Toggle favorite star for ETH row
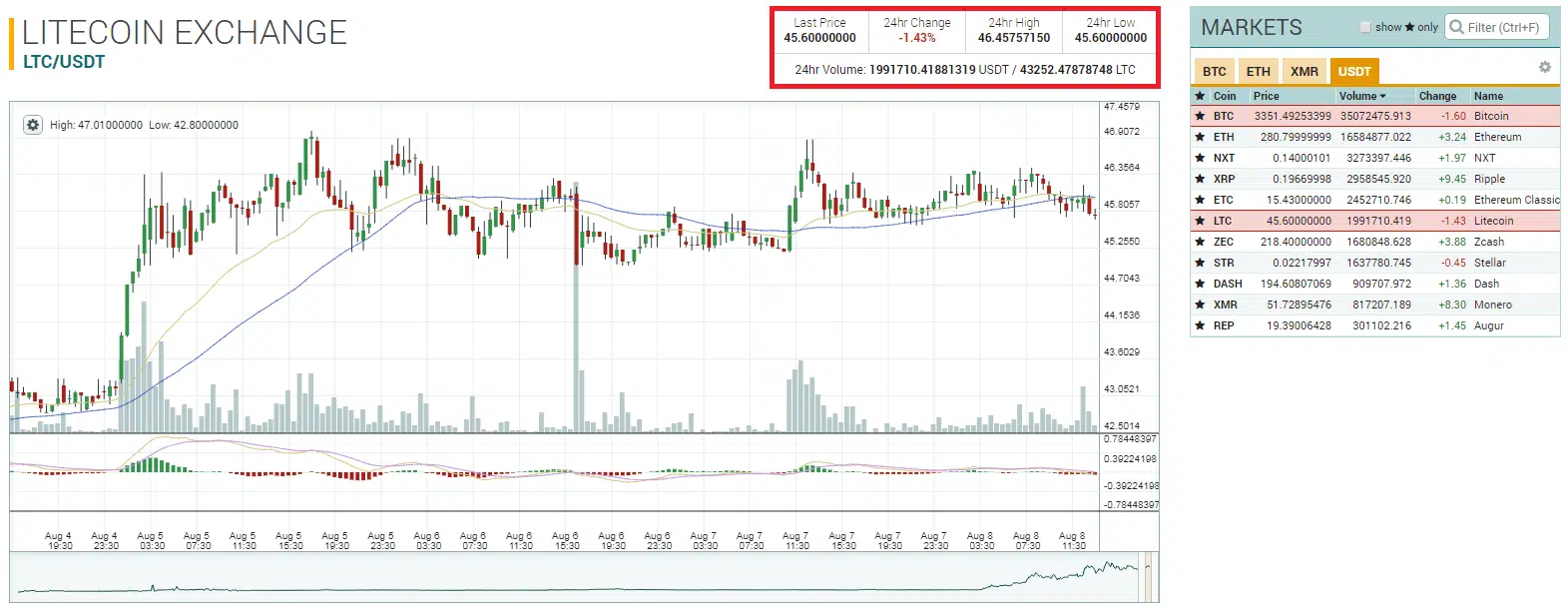1568x612 pixels. [1200, 137]
